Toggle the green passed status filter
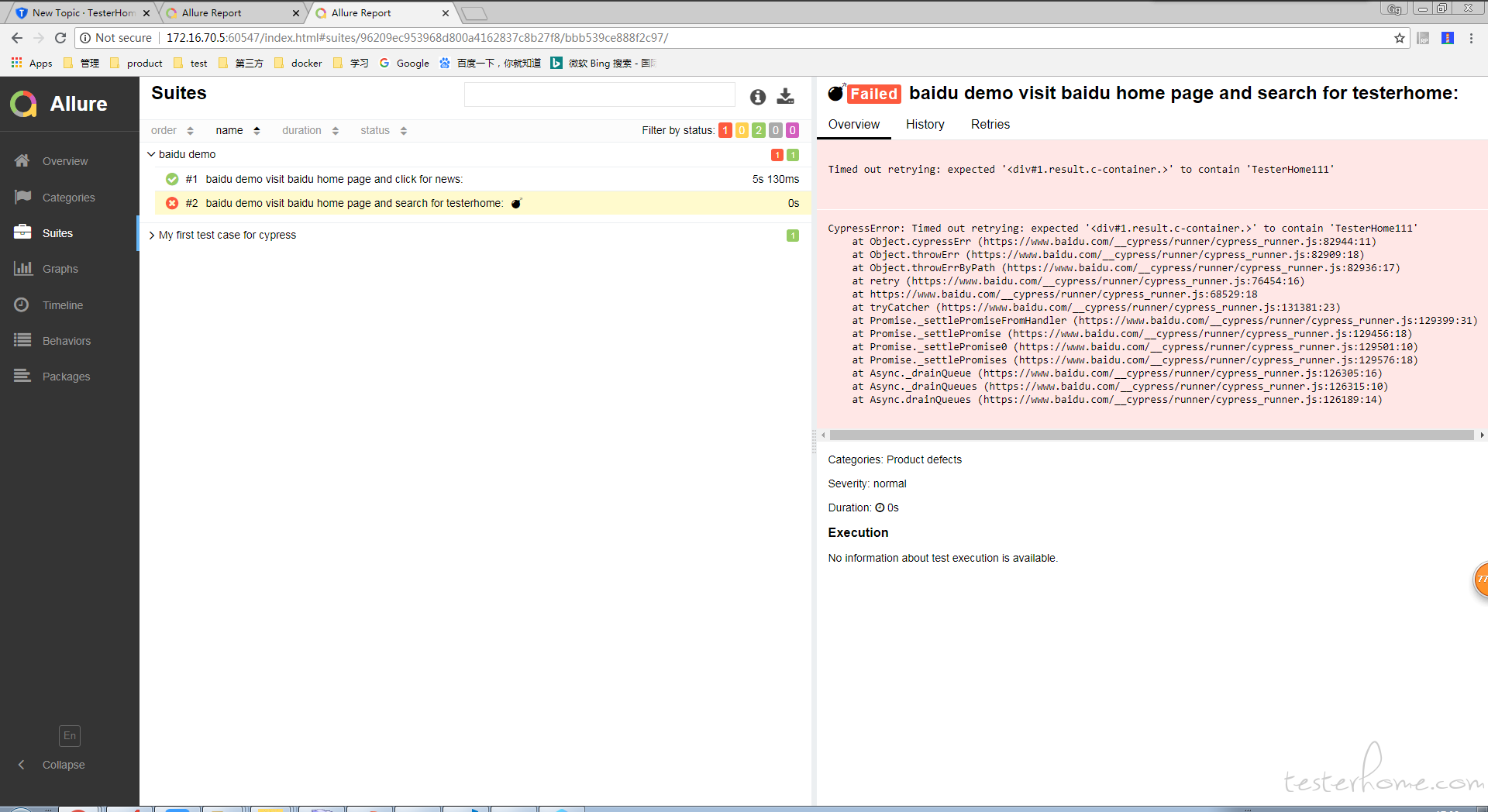The image size is (1488, 812). coord(758,130)
